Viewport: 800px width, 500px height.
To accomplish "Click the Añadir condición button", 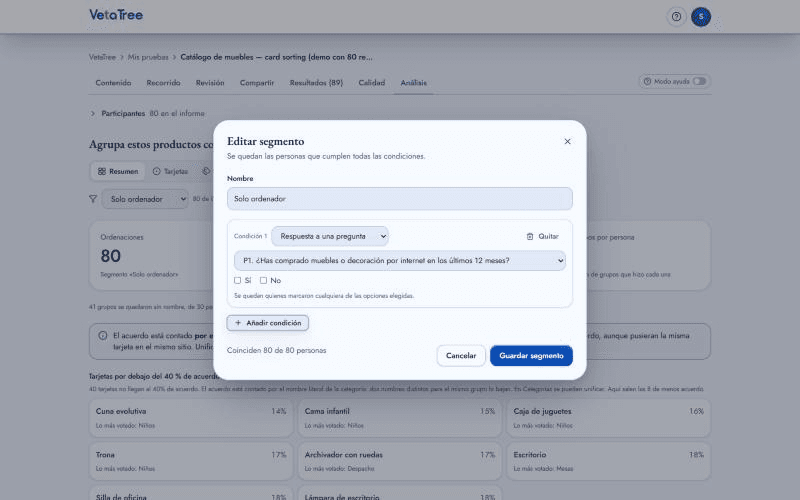I will pyautogui.click(x=268, y=323).
